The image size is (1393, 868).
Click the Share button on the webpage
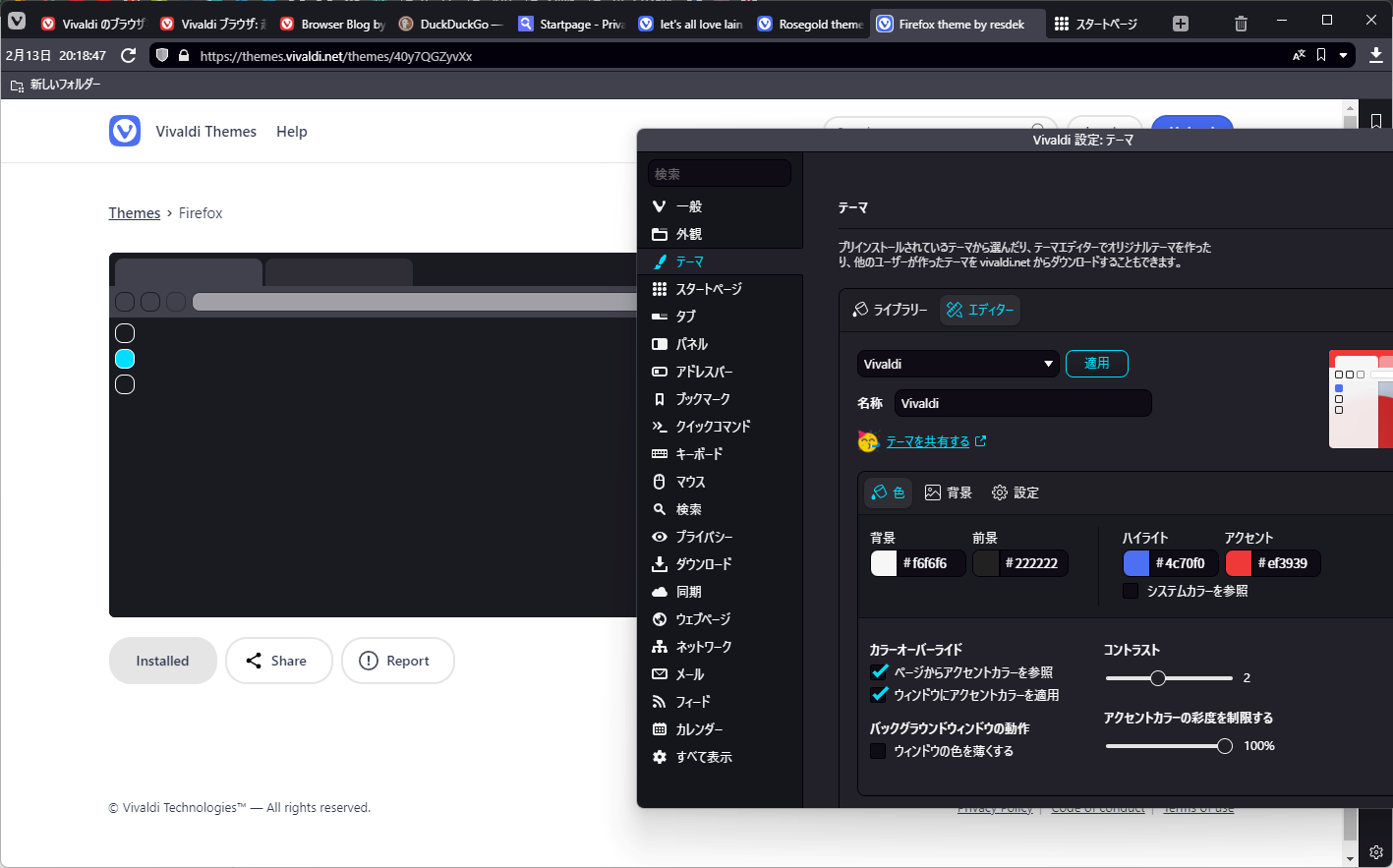[279, 661]
